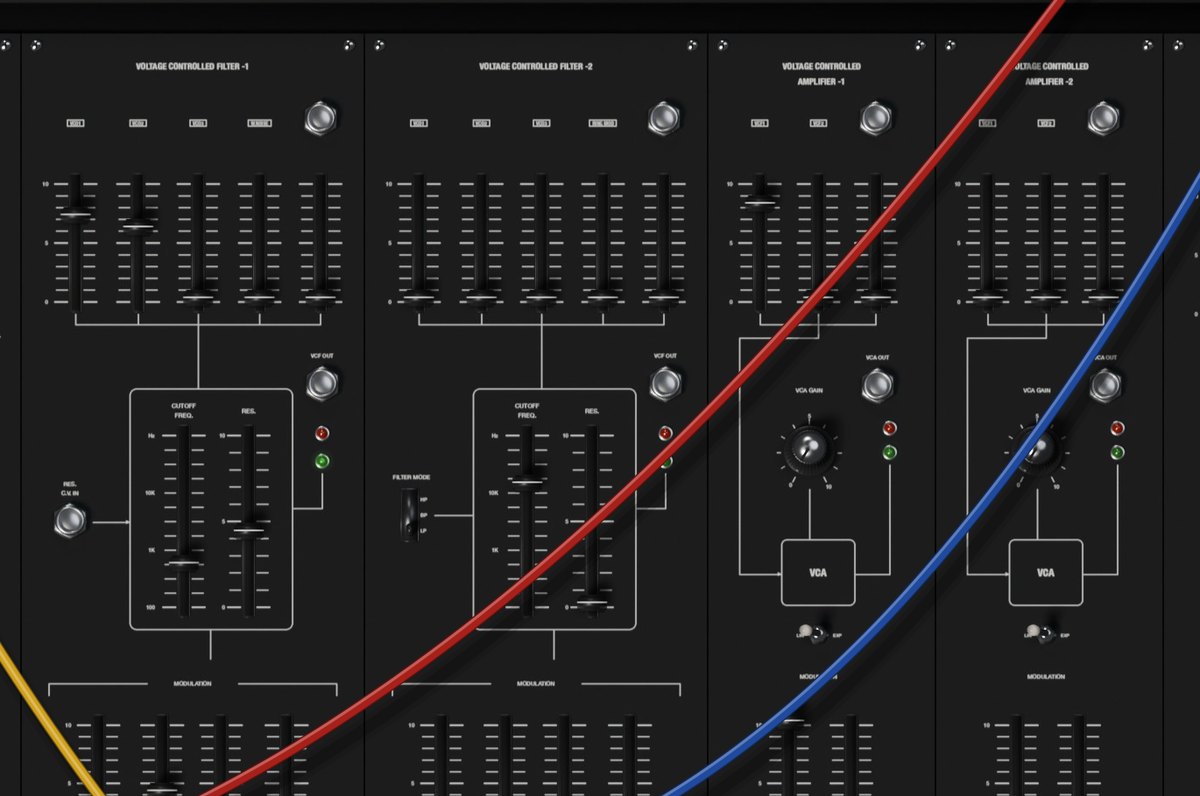This screenshot has height=796, width=1200.
Task: Click Filter -1 input slider set near 7
Action: (x=76, y=215)
